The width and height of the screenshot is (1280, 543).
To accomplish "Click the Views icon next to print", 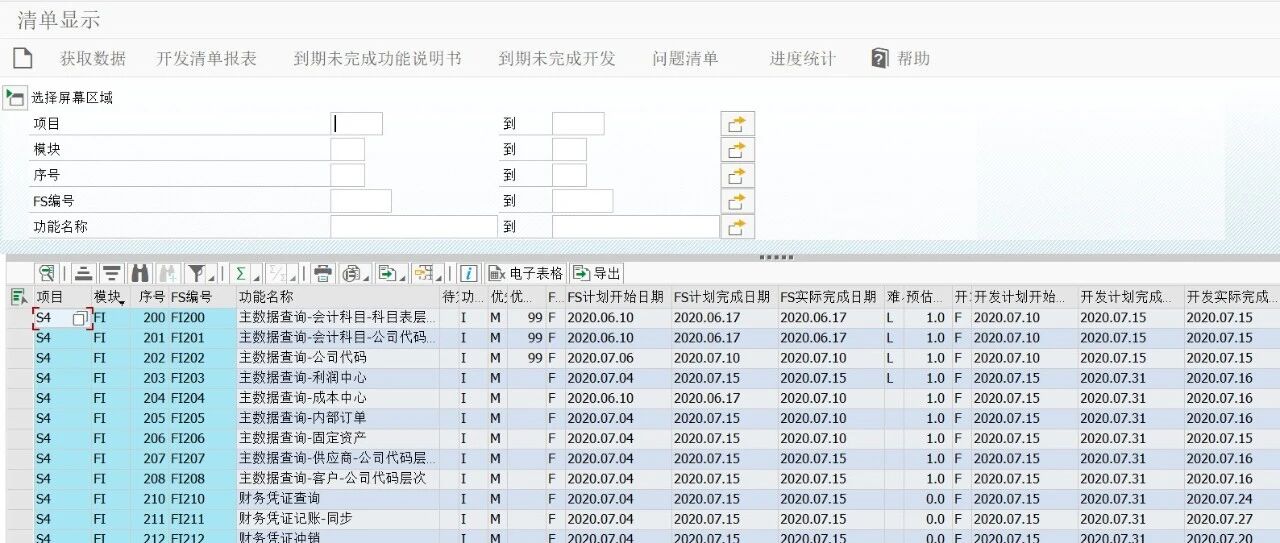I will tap(350, 273).
